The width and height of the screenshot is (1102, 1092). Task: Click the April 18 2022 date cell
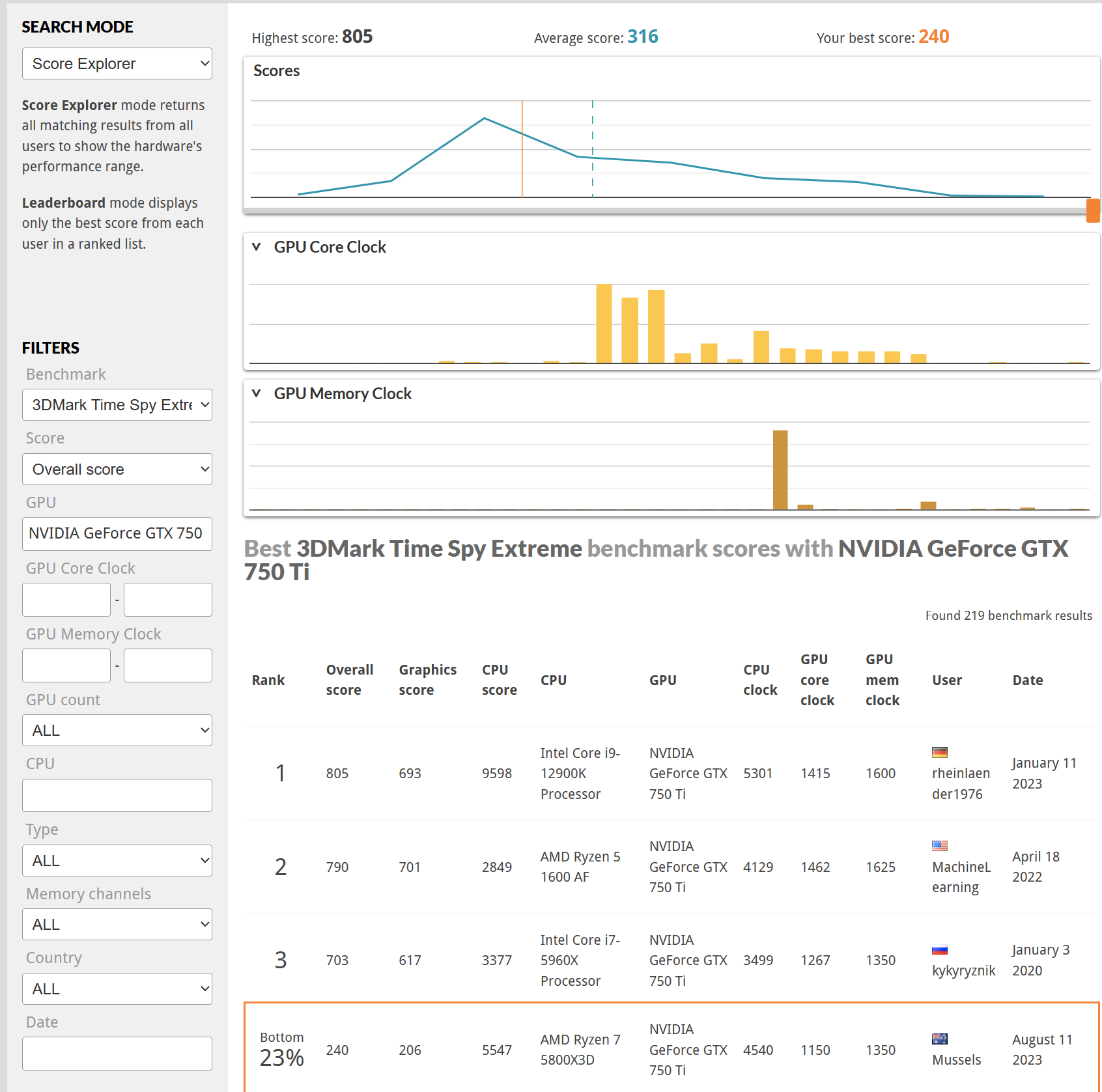point(1036,867)
